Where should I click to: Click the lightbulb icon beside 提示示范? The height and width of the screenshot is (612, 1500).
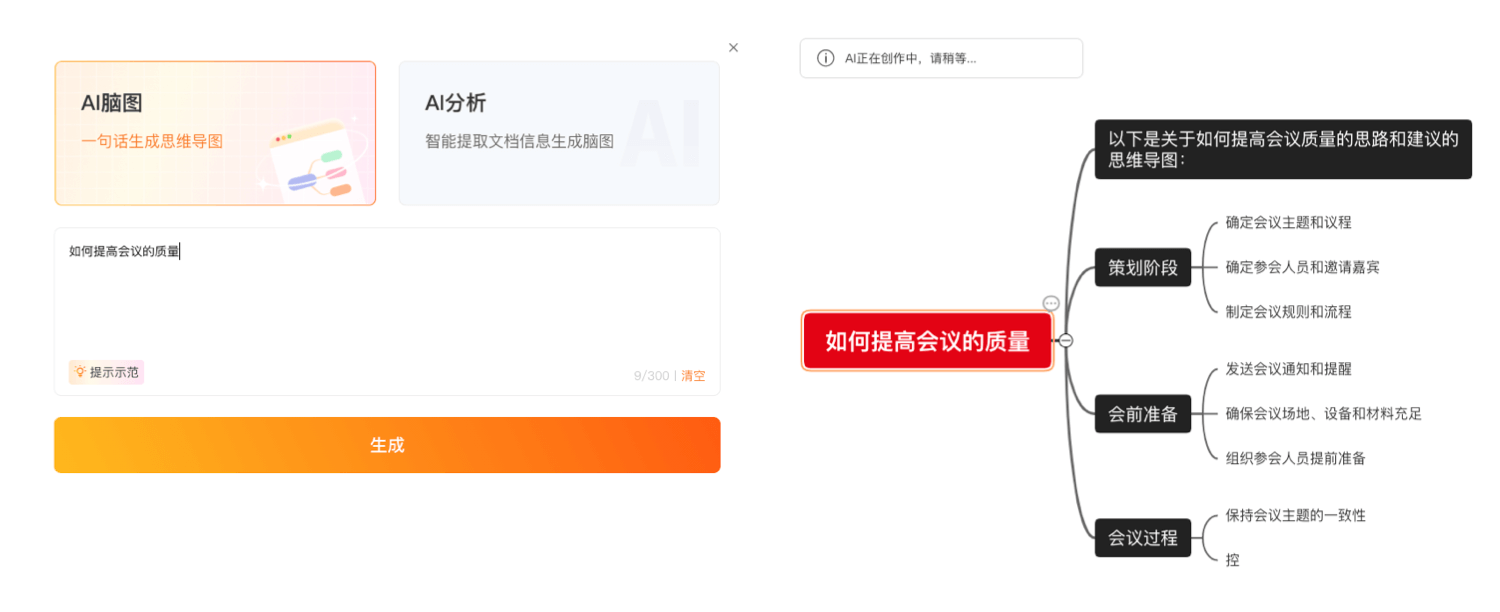coord(79,372)
